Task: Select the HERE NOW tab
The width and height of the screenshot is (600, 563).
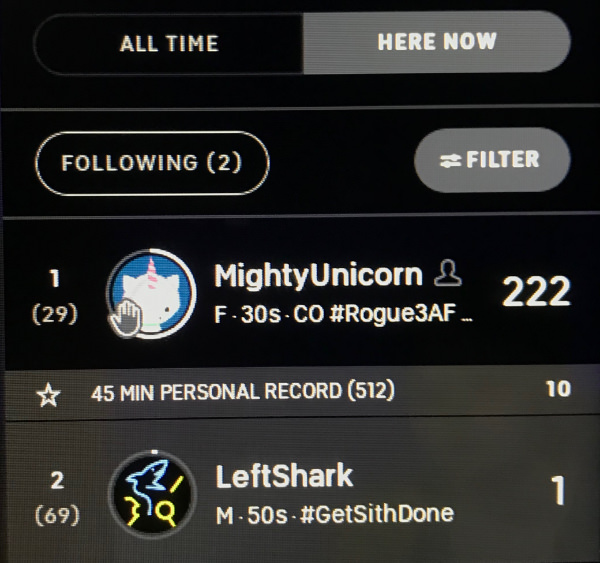Action: [x=437, y=42]
